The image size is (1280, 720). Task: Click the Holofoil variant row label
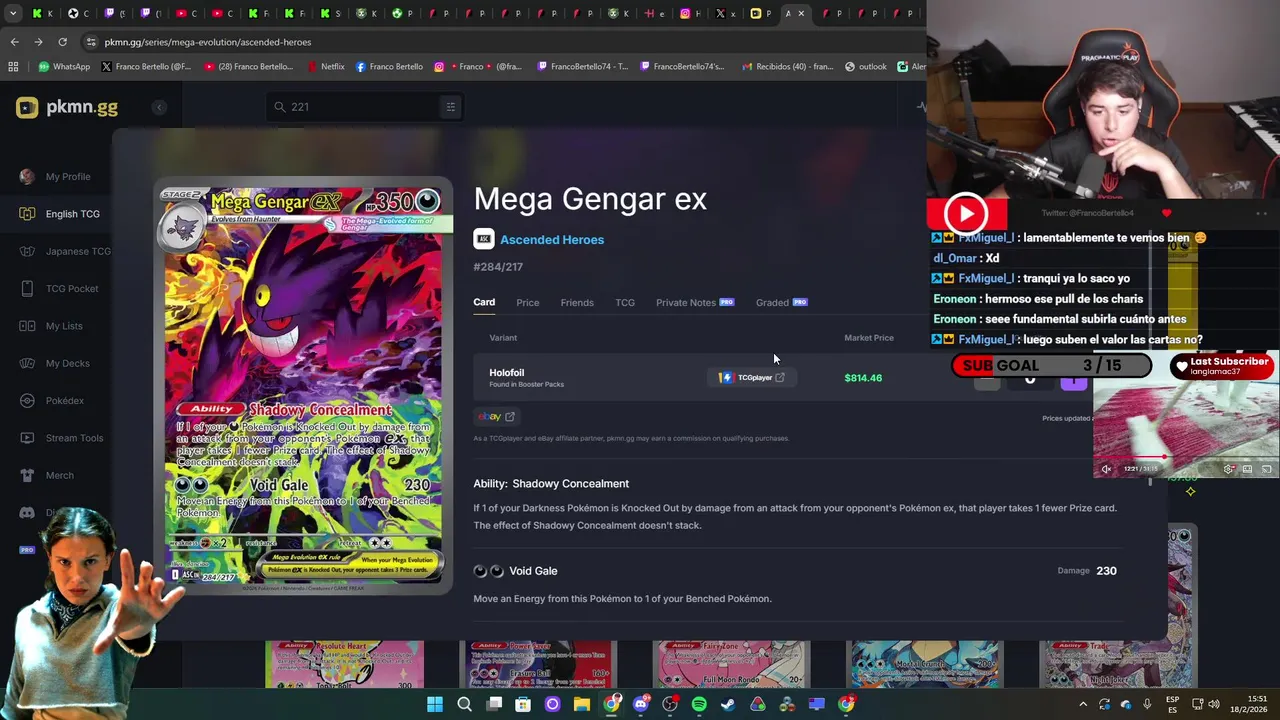click(x=507, y=373)
